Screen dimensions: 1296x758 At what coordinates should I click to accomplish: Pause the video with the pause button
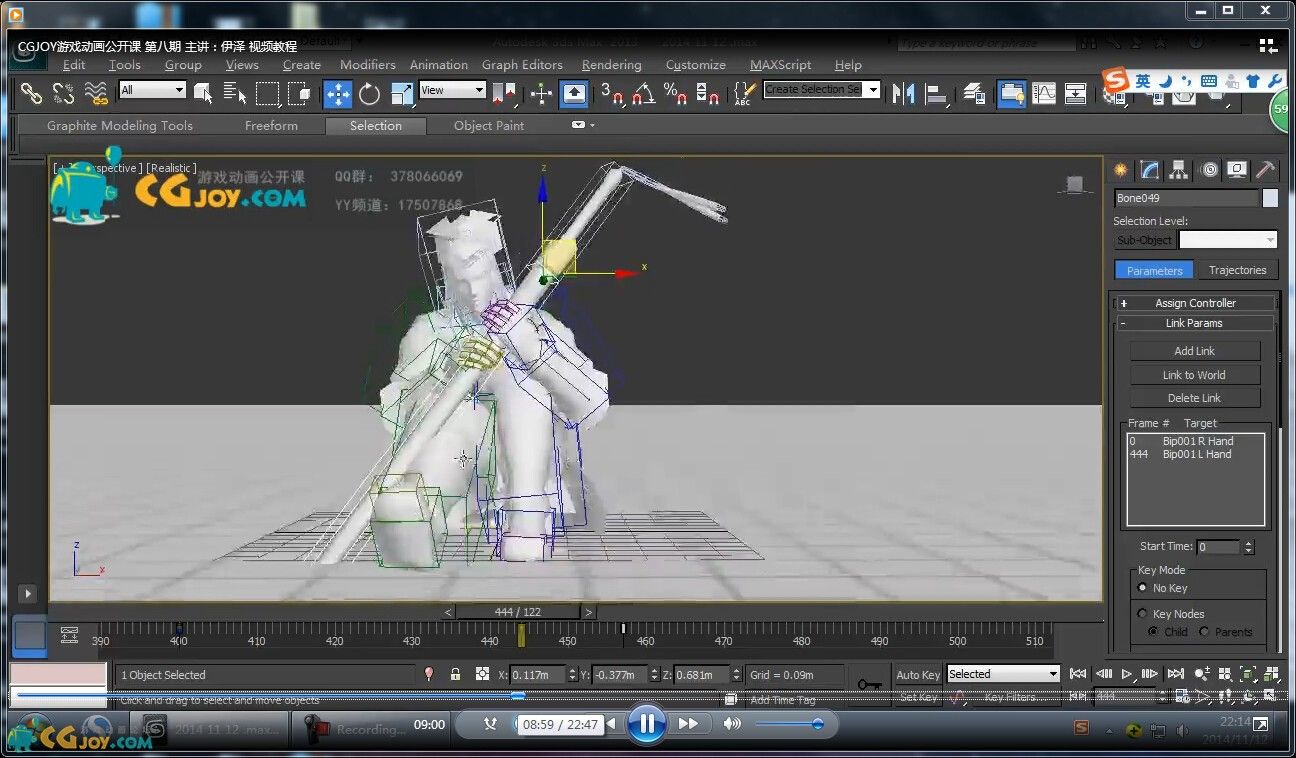(647, 724)
